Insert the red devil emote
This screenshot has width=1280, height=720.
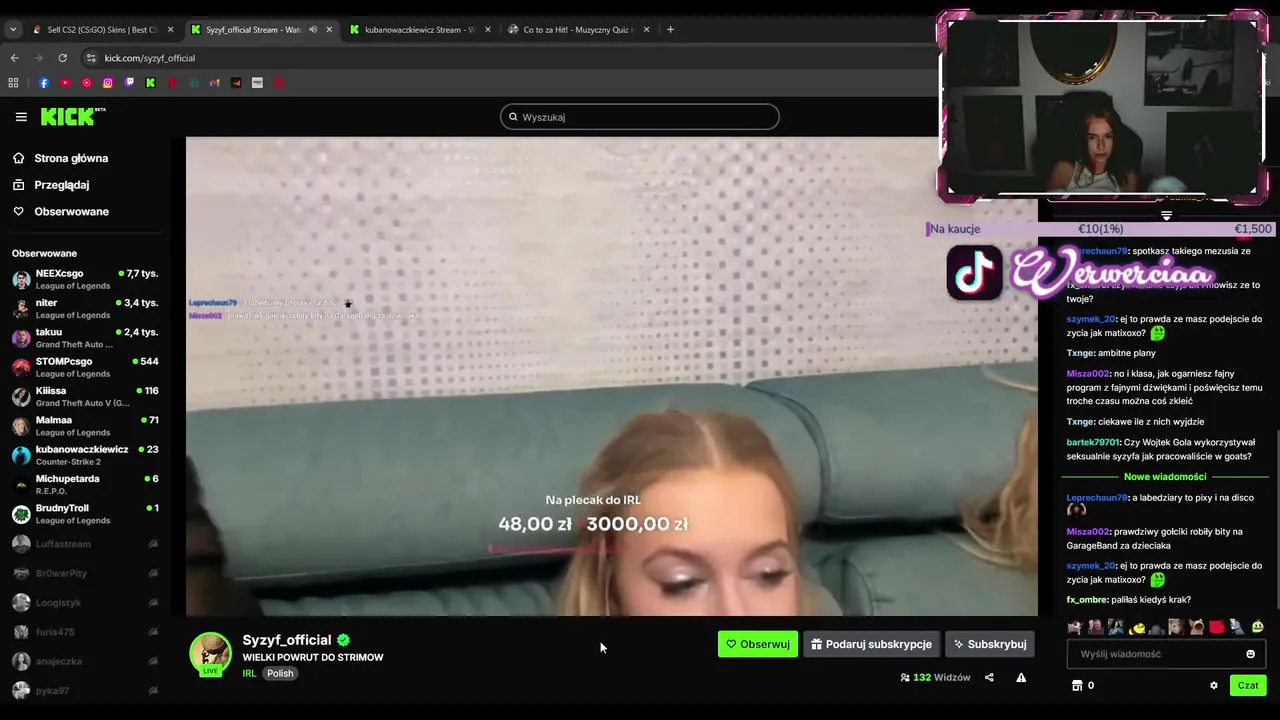(x=1216, y=627)
